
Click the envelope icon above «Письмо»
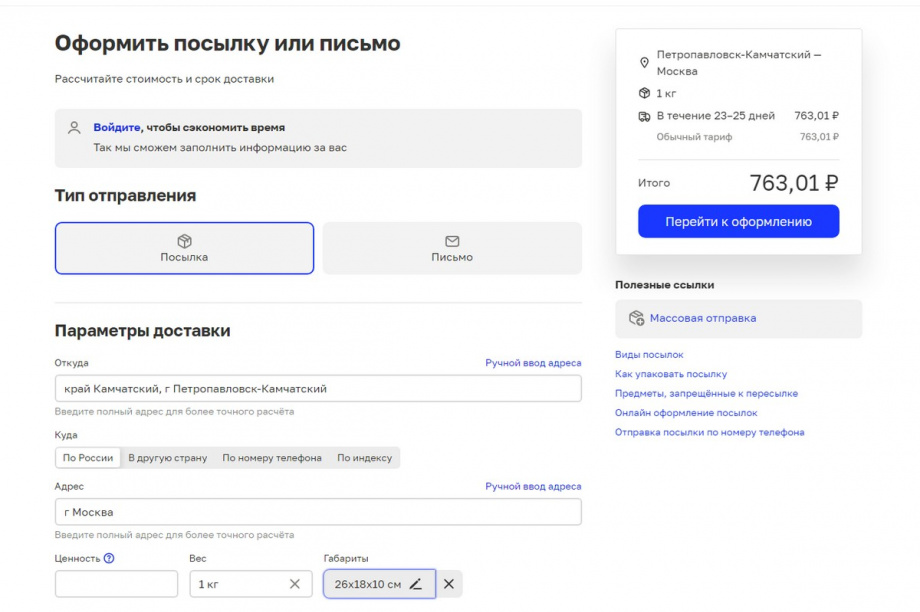click(453, 240)
